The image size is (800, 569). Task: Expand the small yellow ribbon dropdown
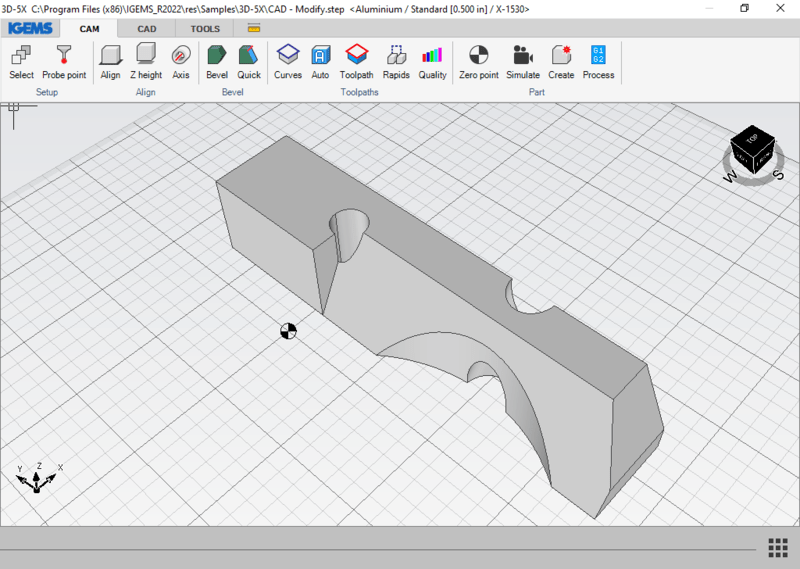[x=254, y=29]
